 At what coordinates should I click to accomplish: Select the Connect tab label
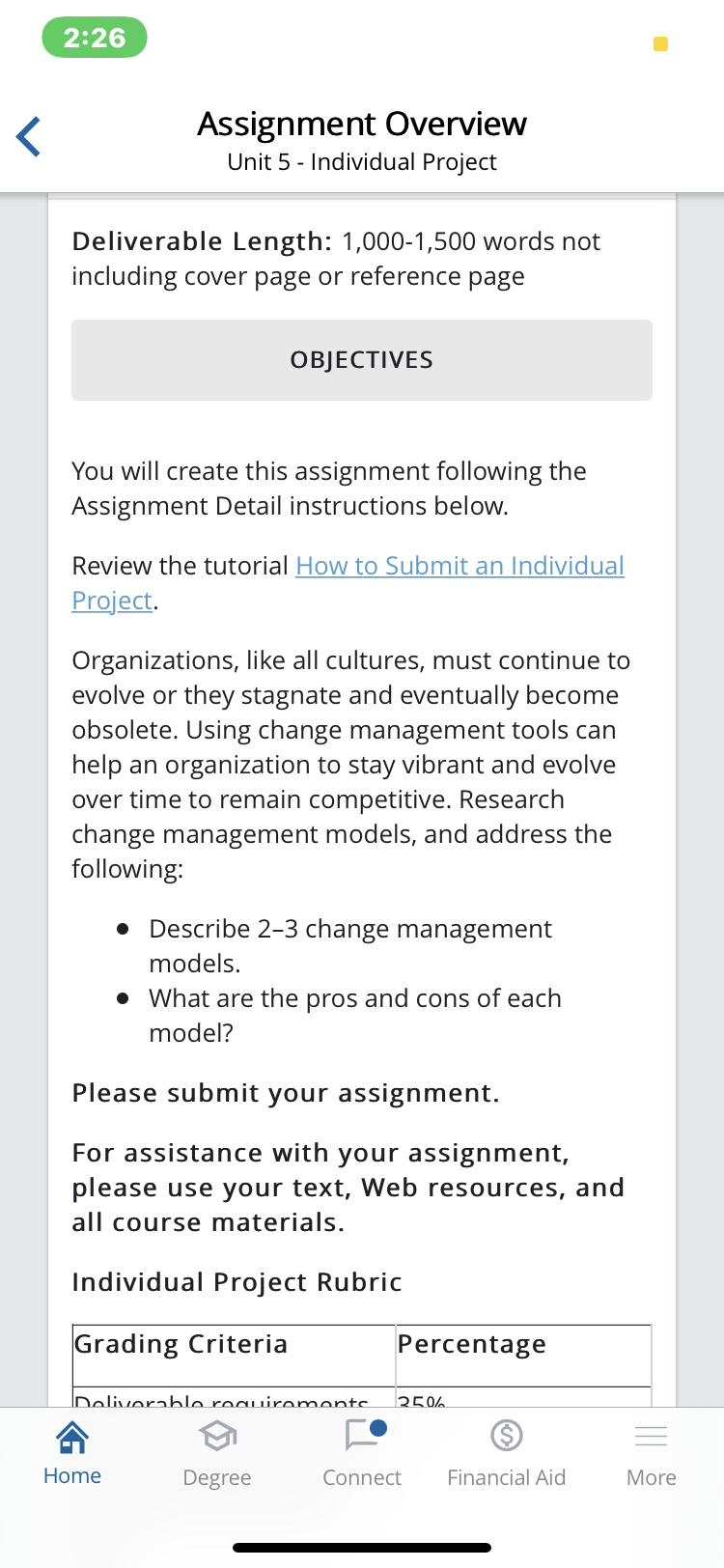(362, 1477)
